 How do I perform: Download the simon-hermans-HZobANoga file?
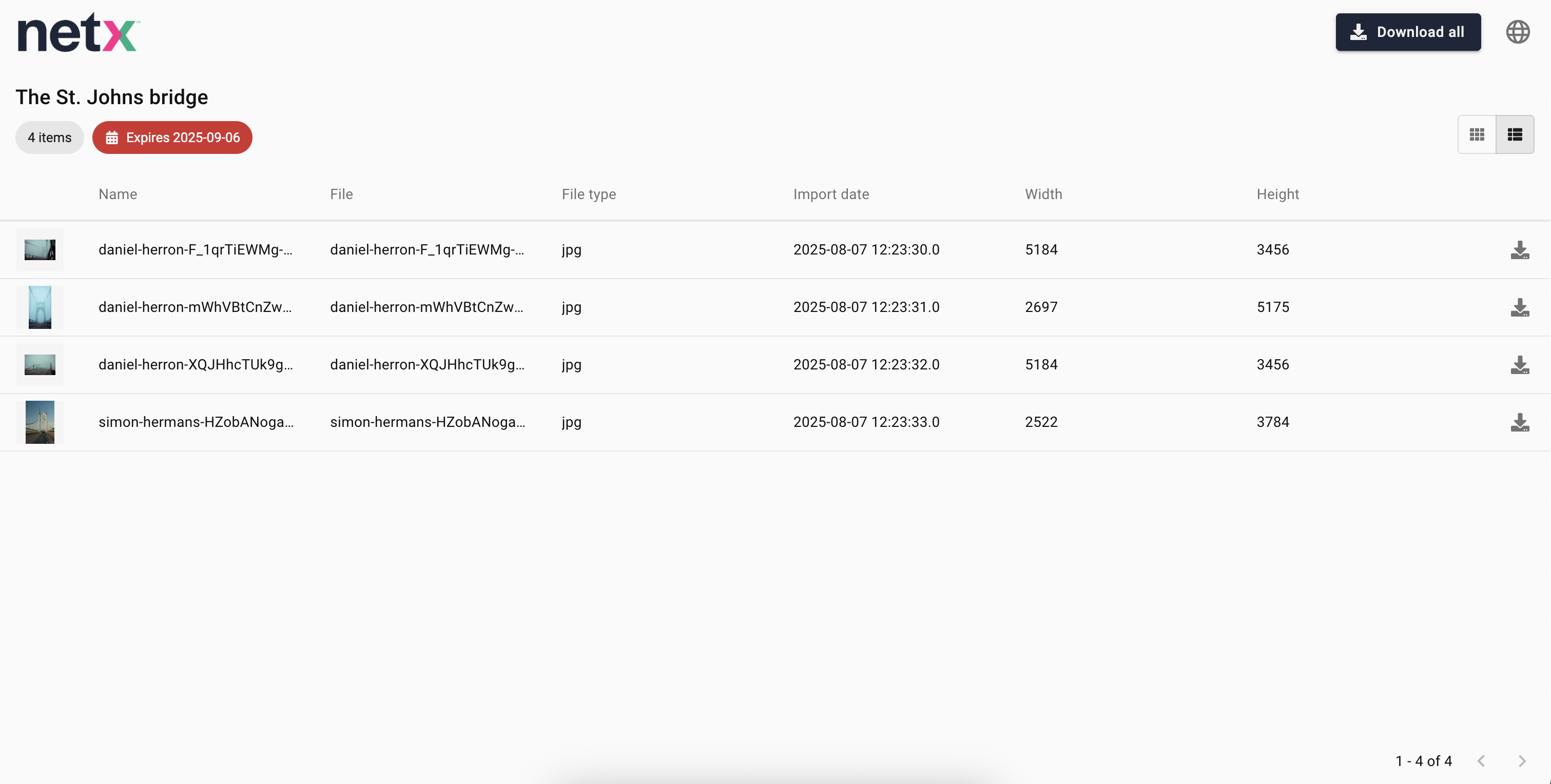(1519, 423)
